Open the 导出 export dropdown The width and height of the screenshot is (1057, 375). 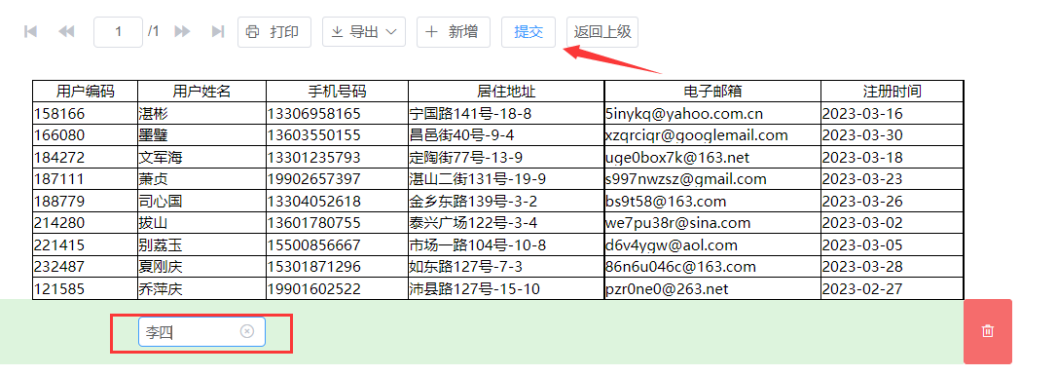point(364,32)
